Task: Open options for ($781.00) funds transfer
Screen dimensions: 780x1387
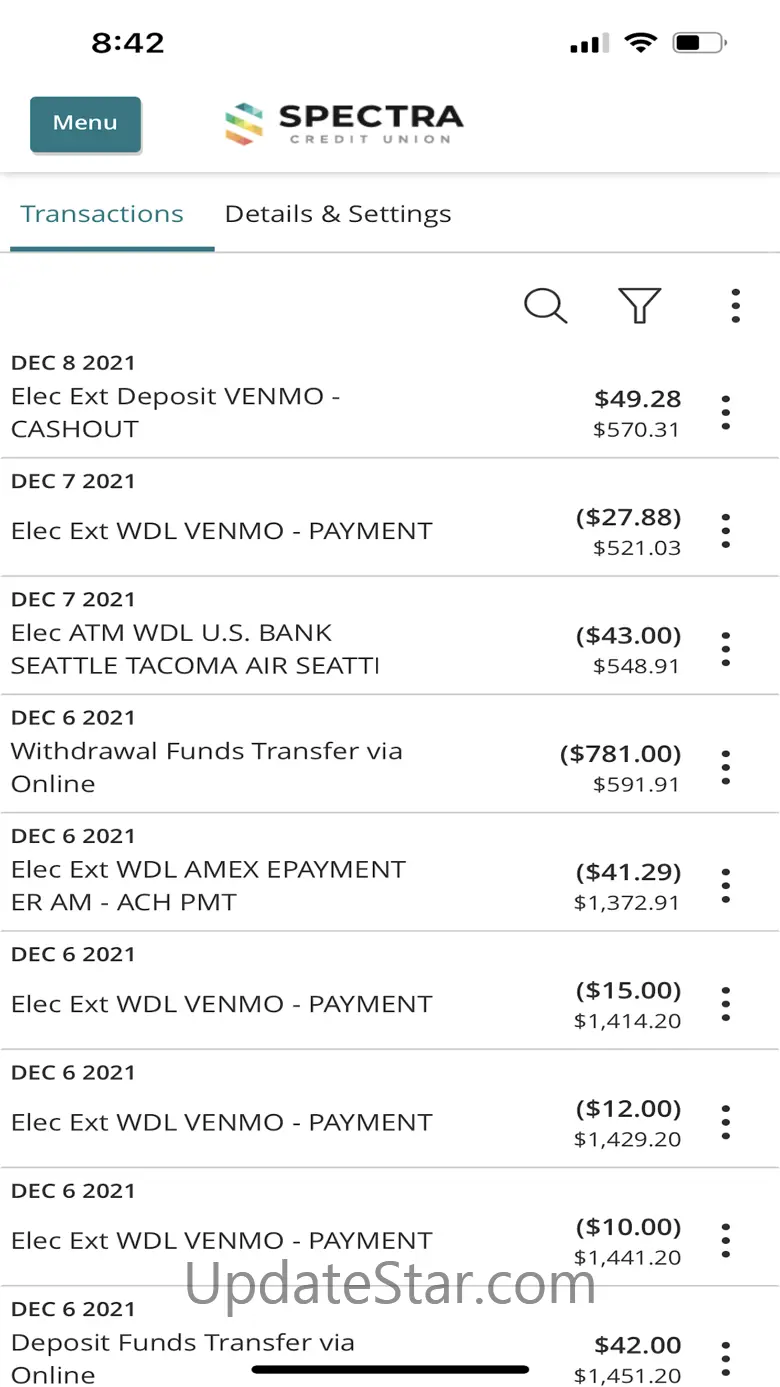Action: coord(726,768)
